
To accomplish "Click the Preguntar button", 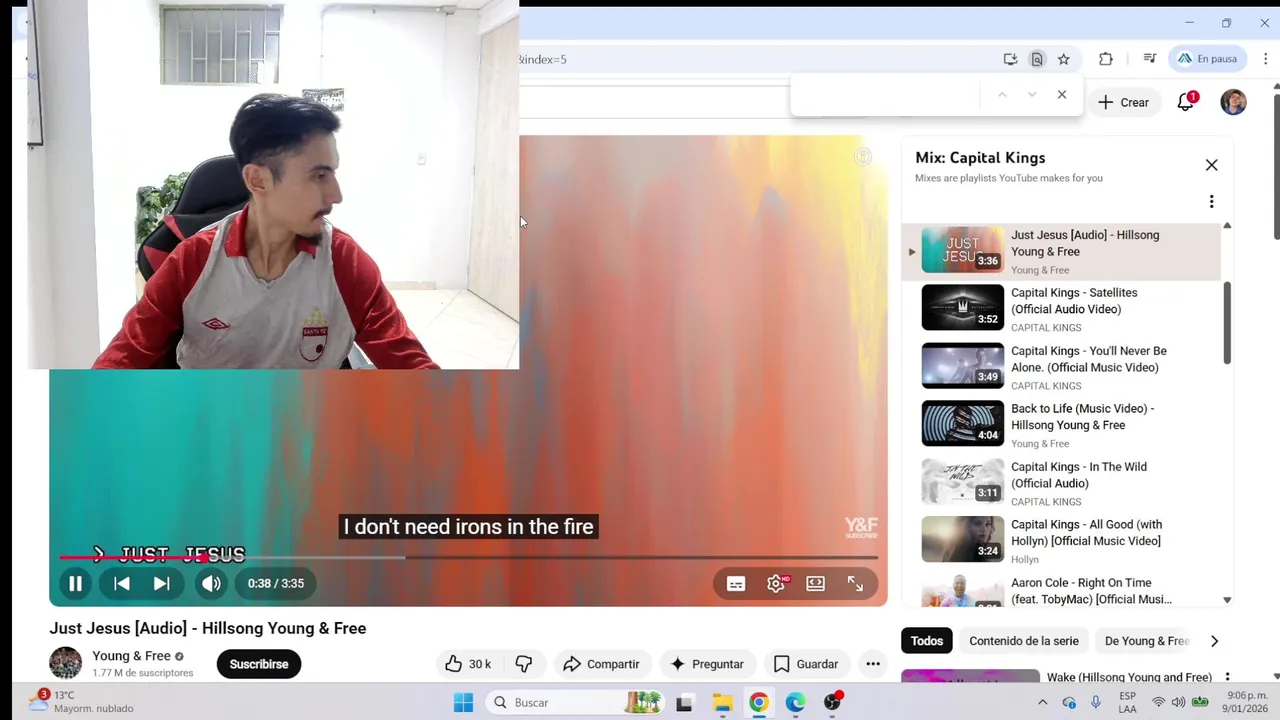I will [707, 664].
